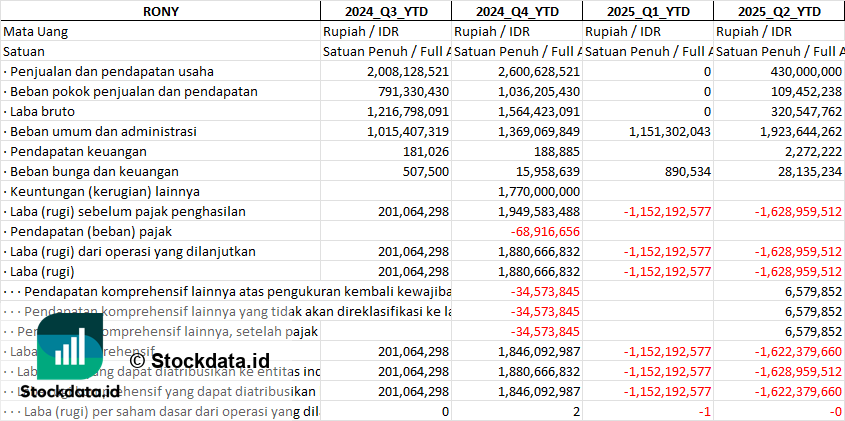The width and height of the screenshot is (845, 421).
Task: Click cell value 507,500
Action: click(x=426, y=171)
